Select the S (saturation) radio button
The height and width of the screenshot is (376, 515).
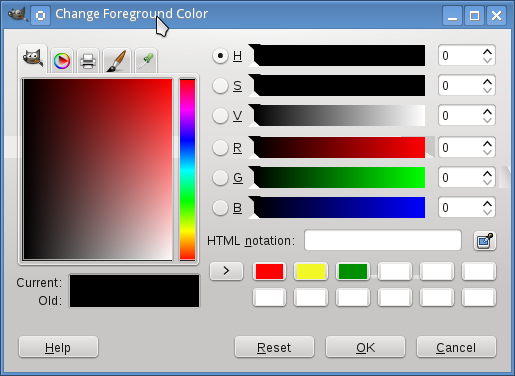pyautogui.click(x=220, y=86)
